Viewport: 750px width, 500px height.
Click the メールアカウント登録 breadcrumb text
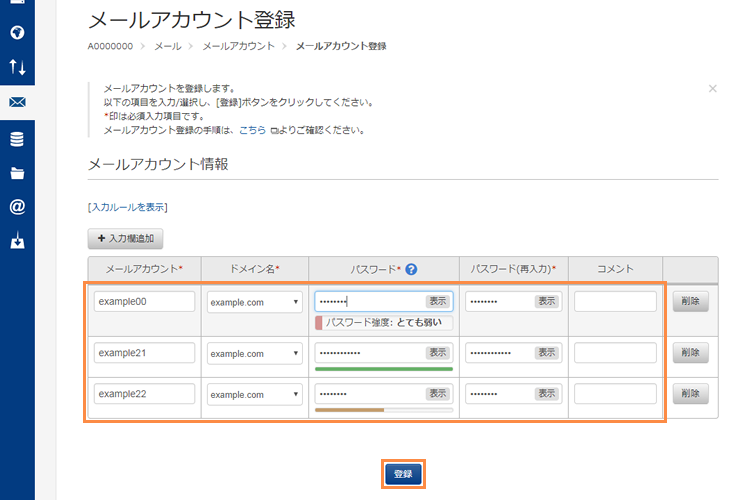pos(341,46)
